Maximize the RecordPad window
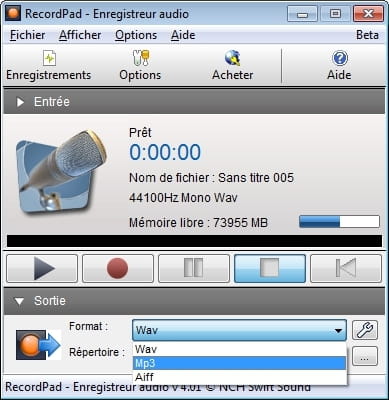Viewport: 389px width, 400px height. pyautogui.click(x=335, y=14)
